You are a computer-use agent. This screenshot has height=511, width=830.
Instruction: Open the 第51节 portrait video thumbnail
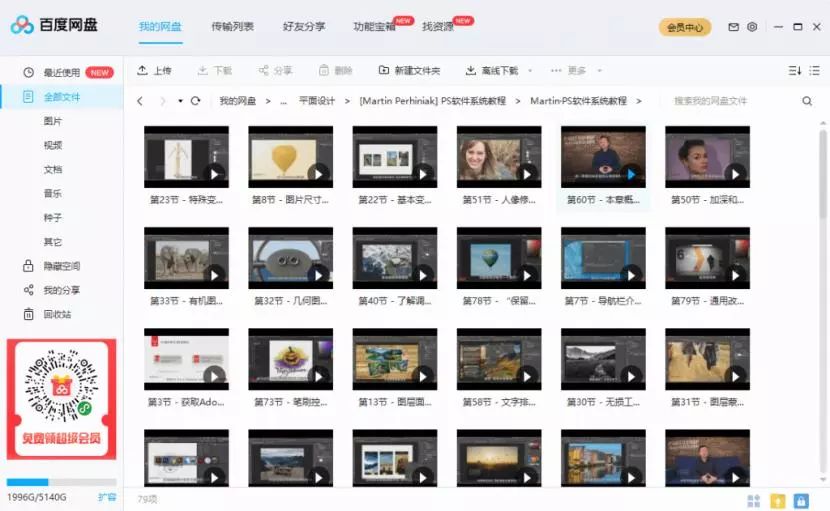click(499, 157)
